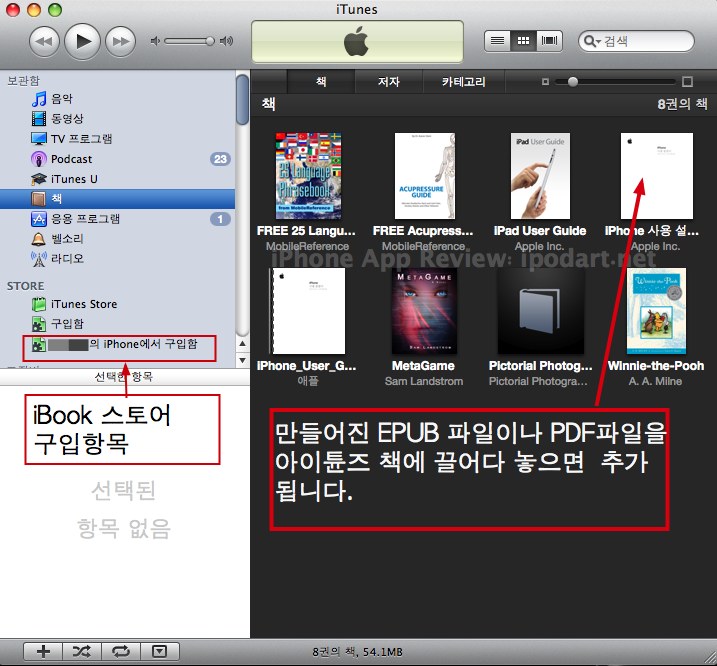Click the add playlist plus button
Viewport: 717px width, 666px height.
point(43,651)
